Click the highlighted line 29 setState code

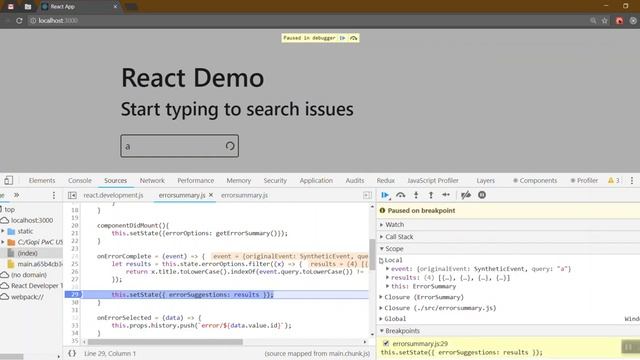point(192,295)
